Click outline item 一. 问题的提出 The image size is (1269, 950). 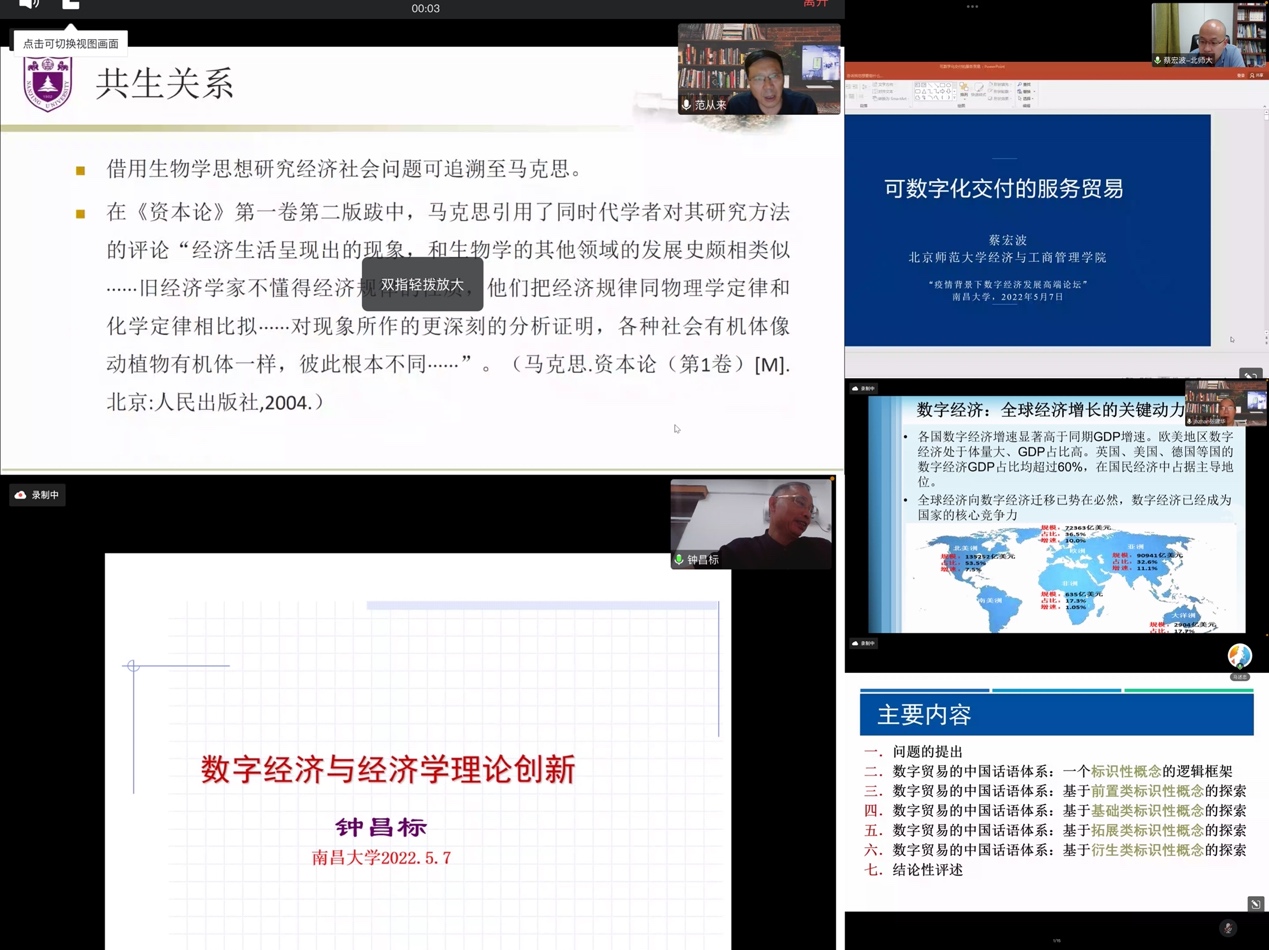[x=914, y=752]
